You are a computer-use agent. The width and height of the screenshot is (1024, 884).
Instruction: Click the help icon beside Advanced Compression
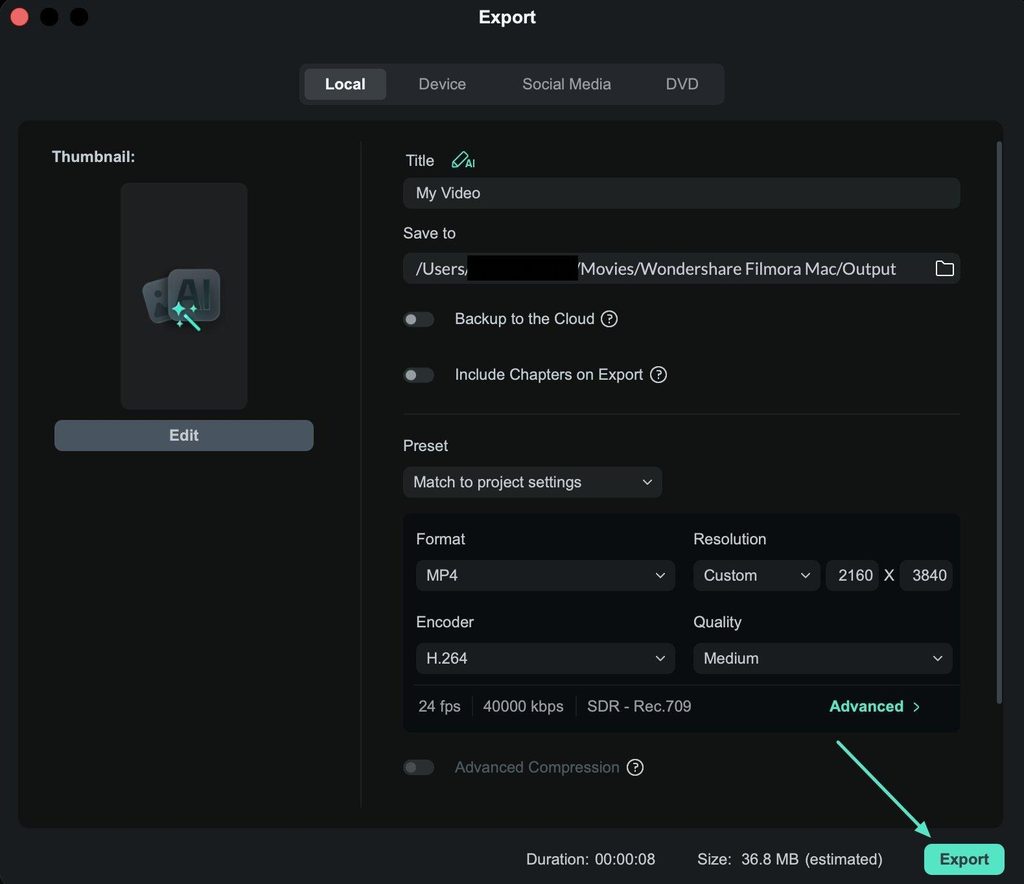click(635, 767)
